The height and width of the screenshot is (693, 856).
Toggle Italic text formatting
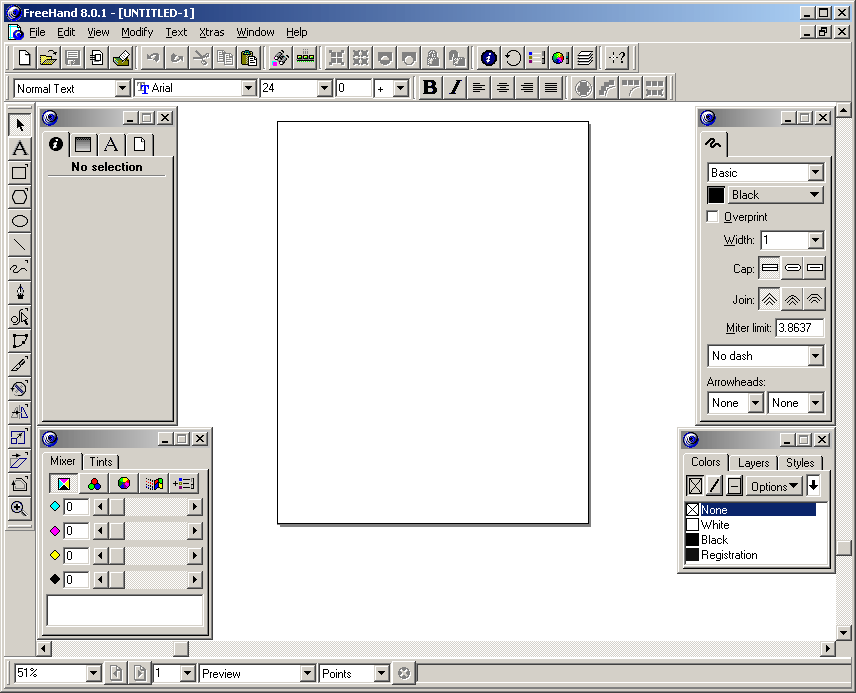454,87
